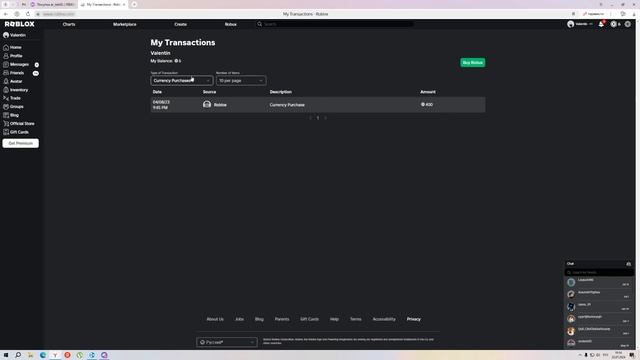Click the Roblox source in transaction row
The image size is (640, 360).
[215, 105]
